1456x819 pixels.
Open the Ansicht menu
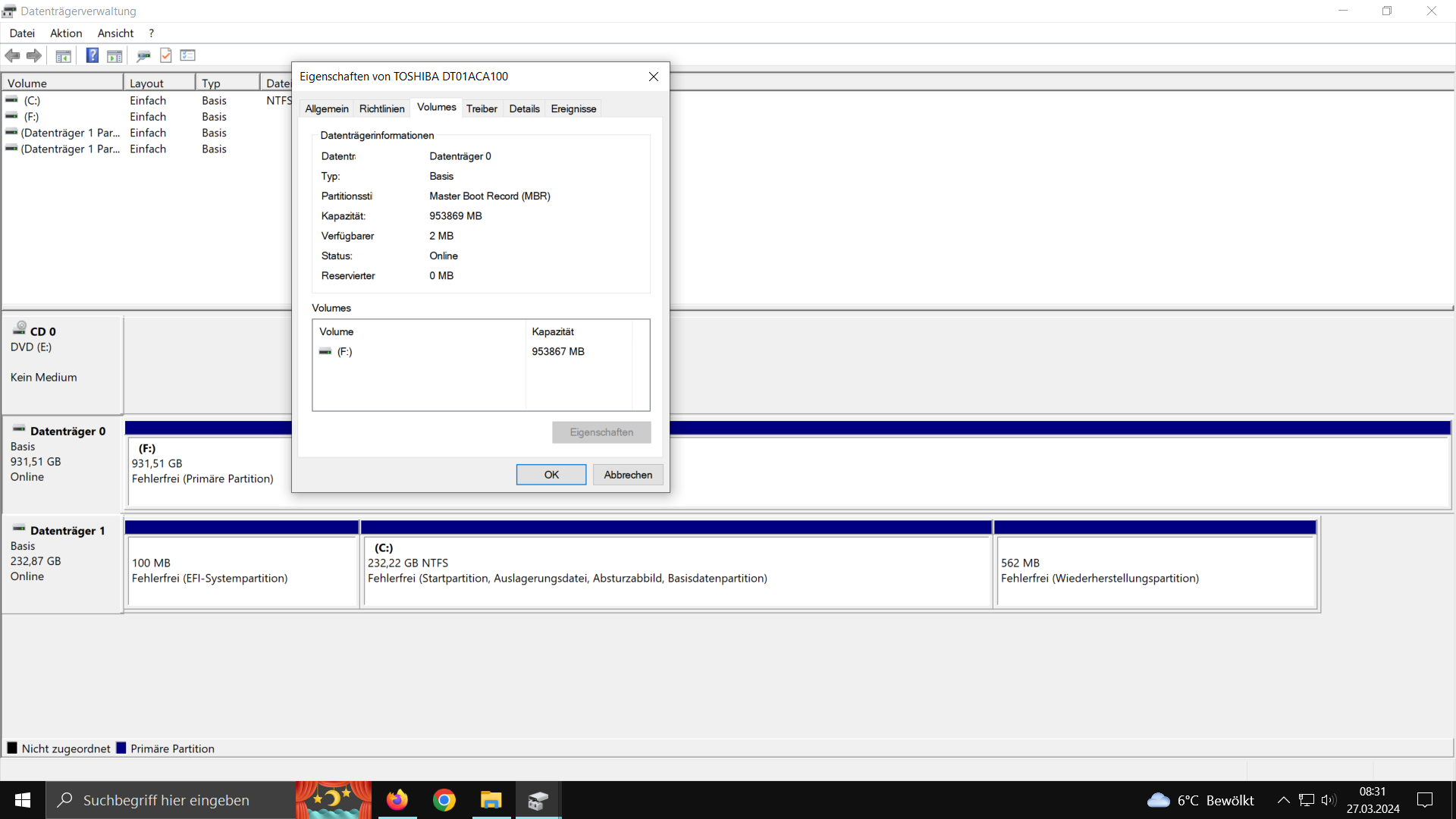coord(115,33)
